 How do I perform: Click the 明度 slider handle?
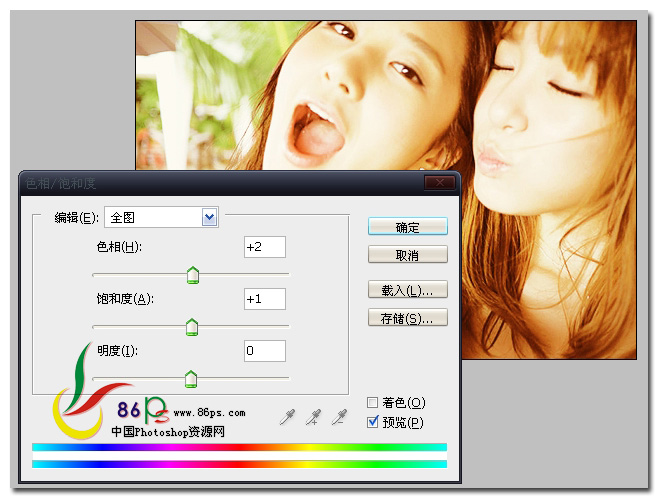click(x=191, y=379)
